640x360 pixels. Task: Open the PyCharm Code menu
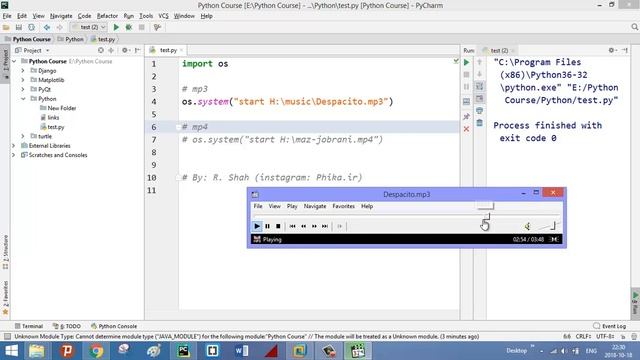[x=84, y=16]
